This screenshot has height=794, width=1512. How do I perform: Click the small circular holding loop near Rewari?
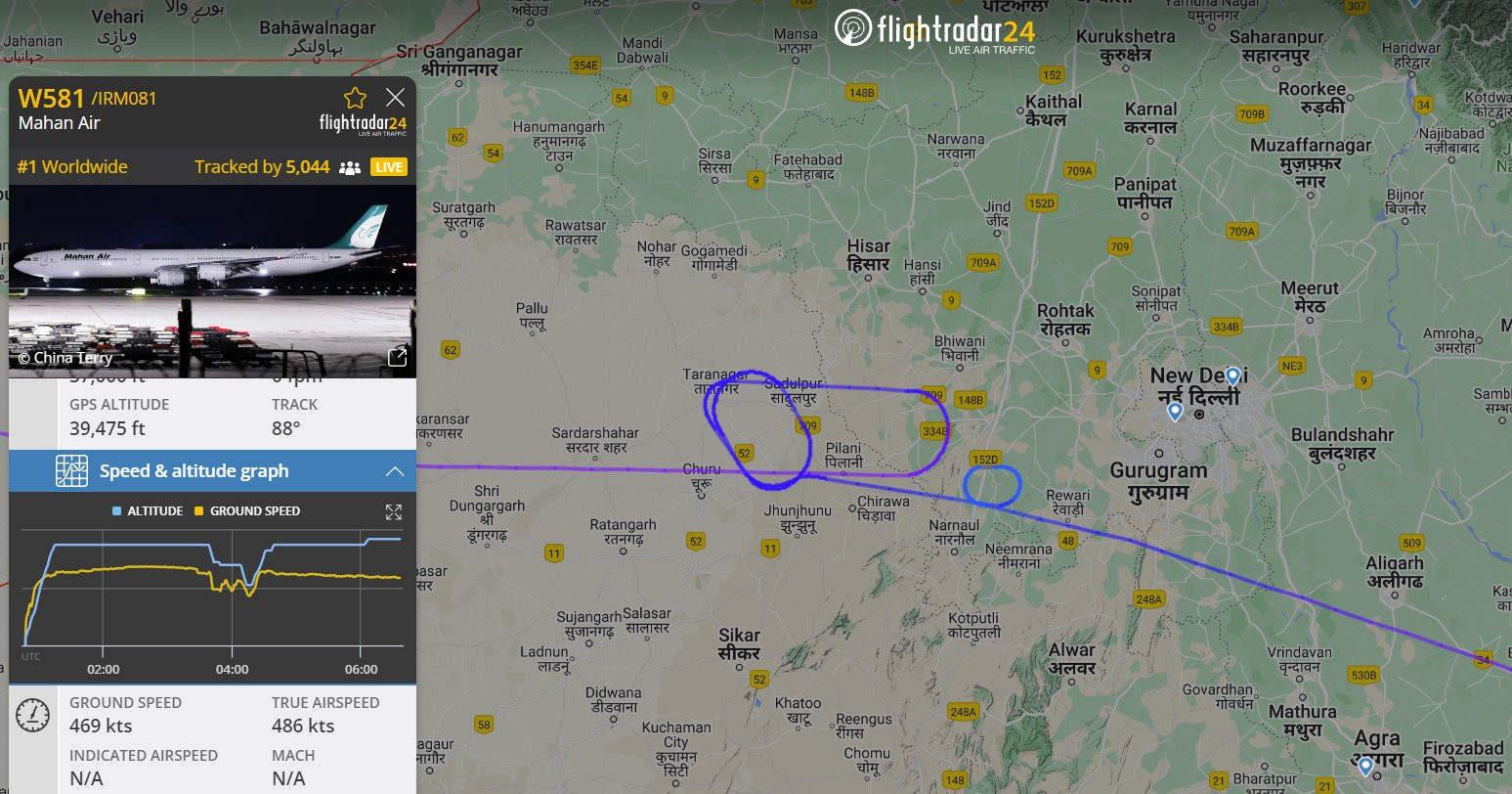[x=992, y=486]
